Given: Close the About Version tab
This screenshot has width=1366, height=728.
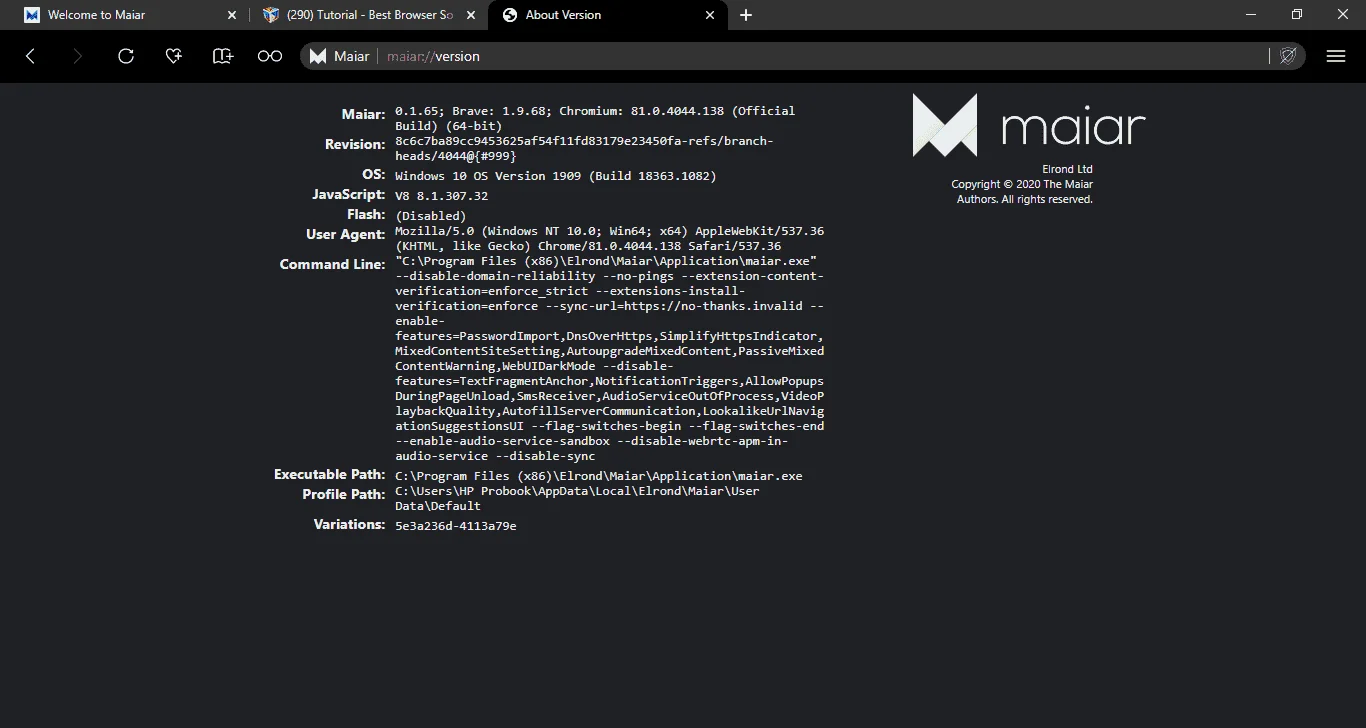Looking at the screenshot, I should click(x=710, y=15).
